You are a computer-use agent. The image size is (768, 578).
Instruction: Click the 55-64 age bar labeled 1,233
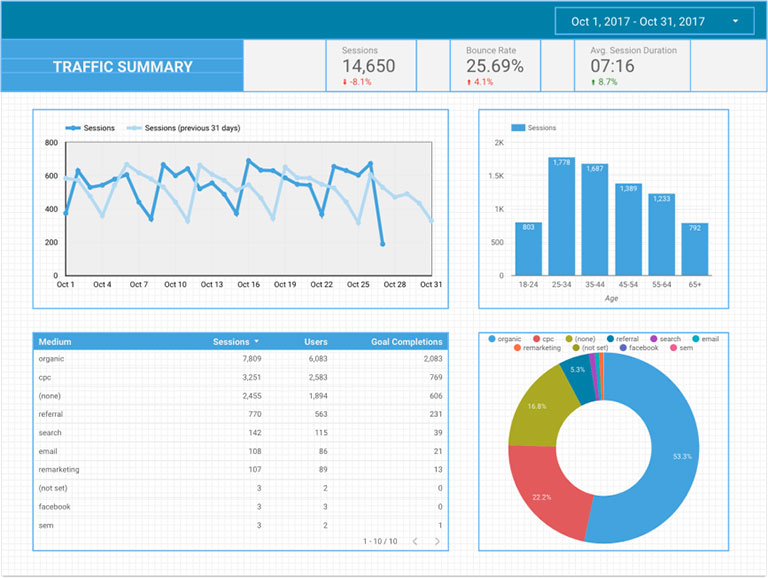tap(662, 234)
